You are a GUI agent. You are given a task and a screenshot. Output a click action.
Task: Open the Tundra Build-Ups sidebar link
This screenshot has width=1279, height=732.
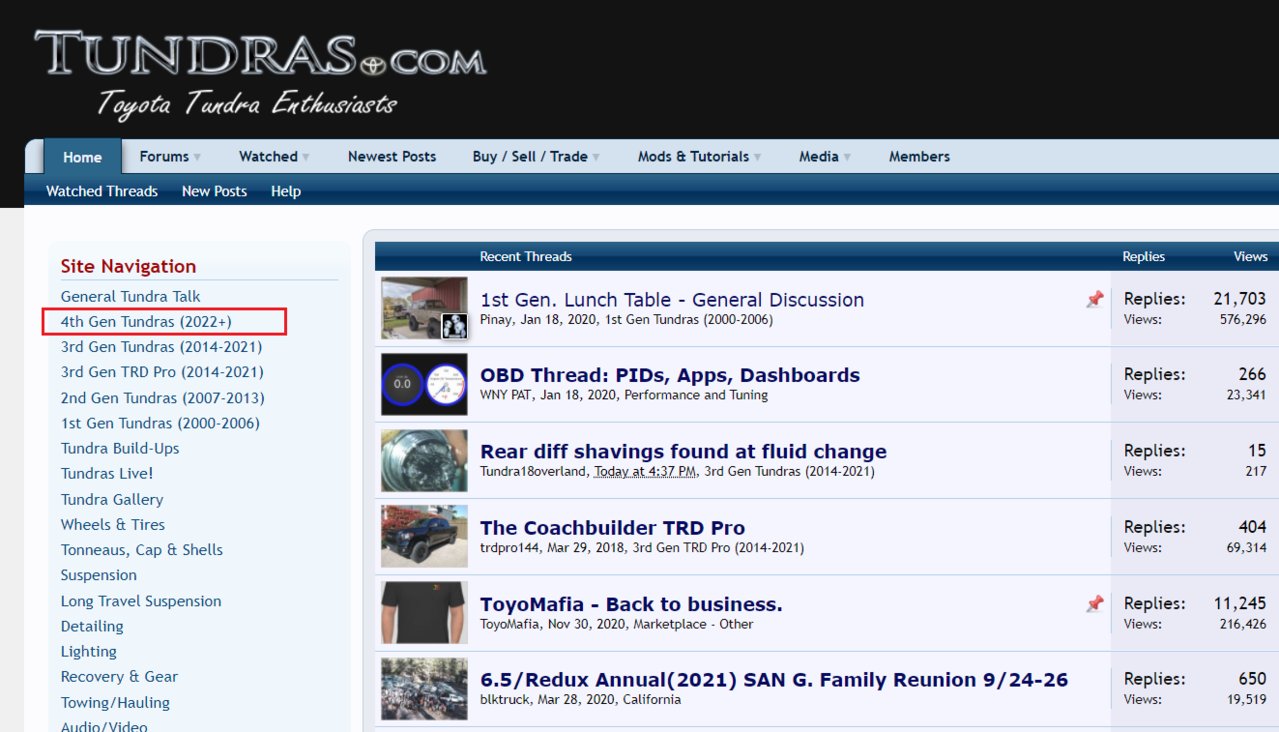(120, 448)
